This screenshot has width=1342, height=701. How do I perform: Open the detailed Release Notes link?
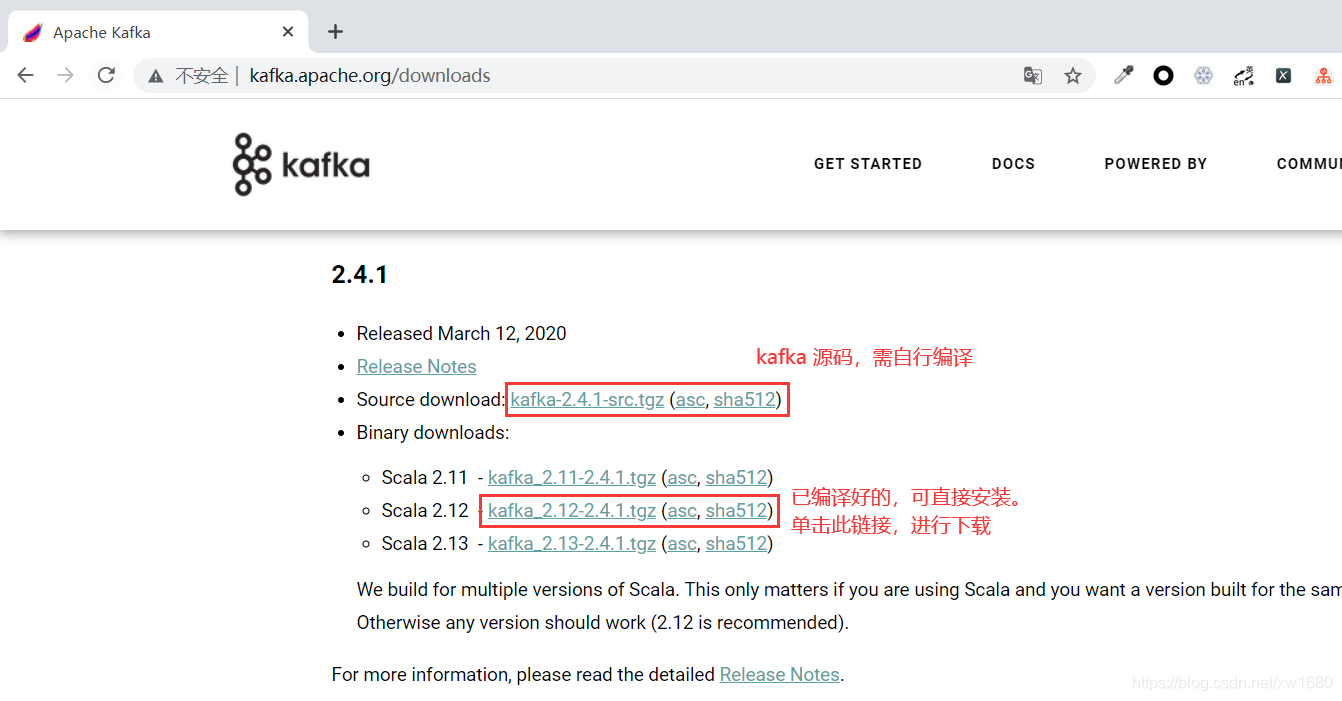[779, 674]
